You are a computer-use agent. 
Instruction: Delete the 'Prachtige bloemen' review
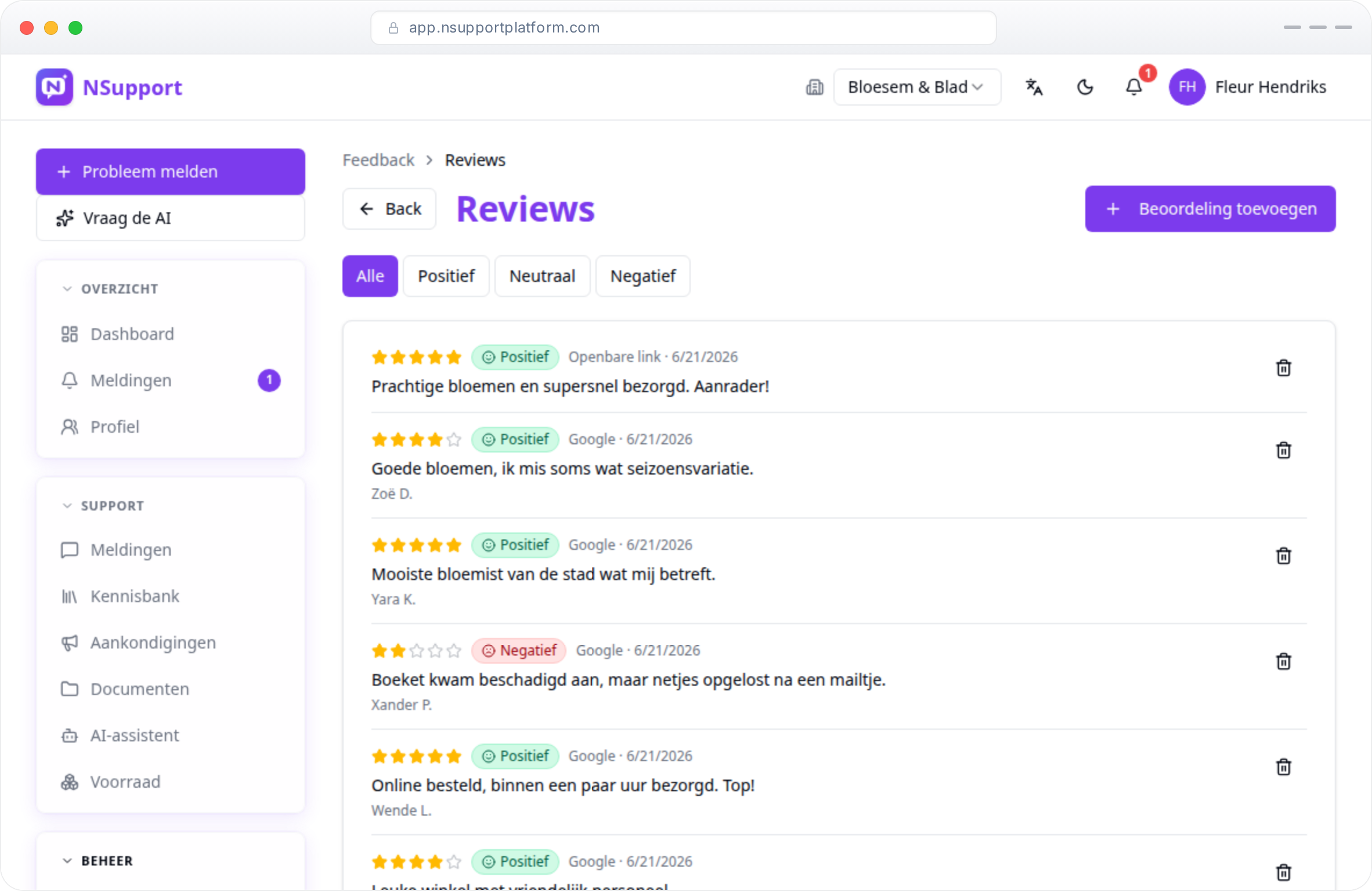[1283, 368]
